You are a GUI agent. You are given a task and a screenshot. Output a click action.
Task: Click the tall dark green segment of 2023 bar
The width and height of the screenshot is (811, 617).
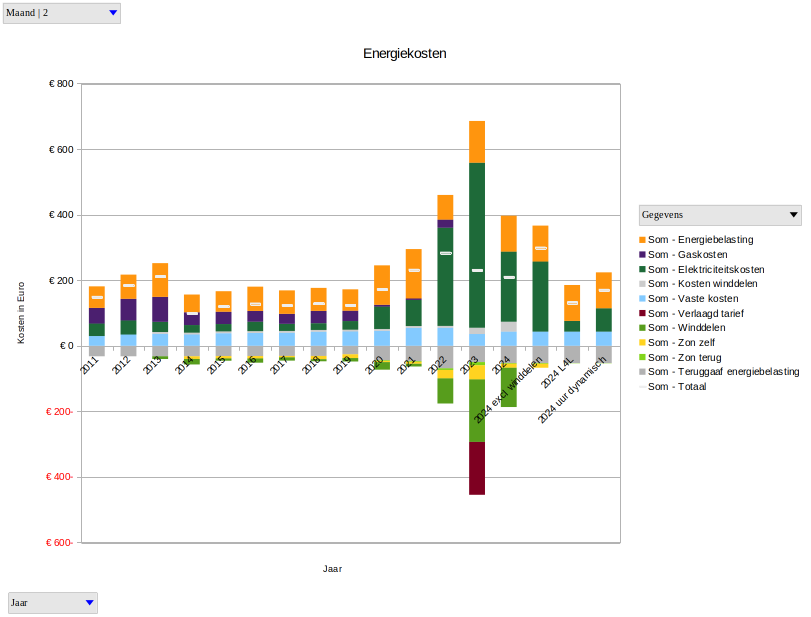477,245
